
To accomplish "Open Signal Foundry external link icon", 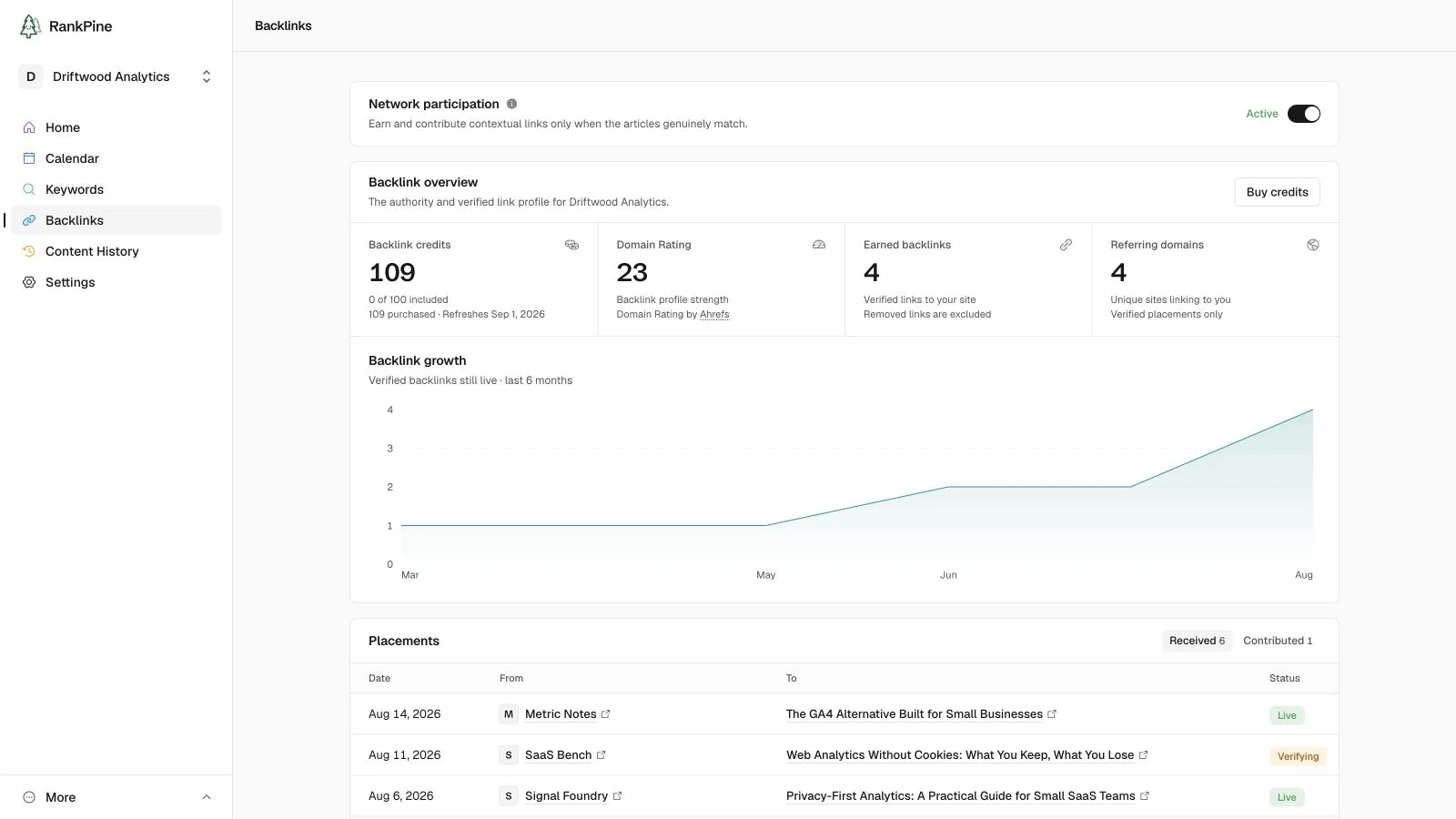I will (617, 796).
